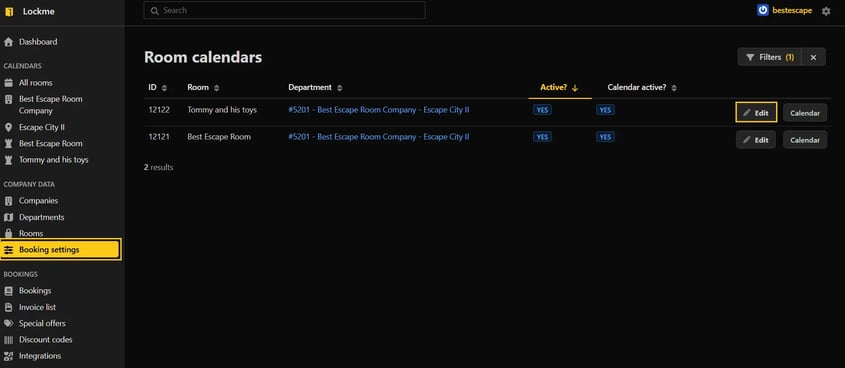
Task: Click the Departments map icon
Action: pos(8,217)
